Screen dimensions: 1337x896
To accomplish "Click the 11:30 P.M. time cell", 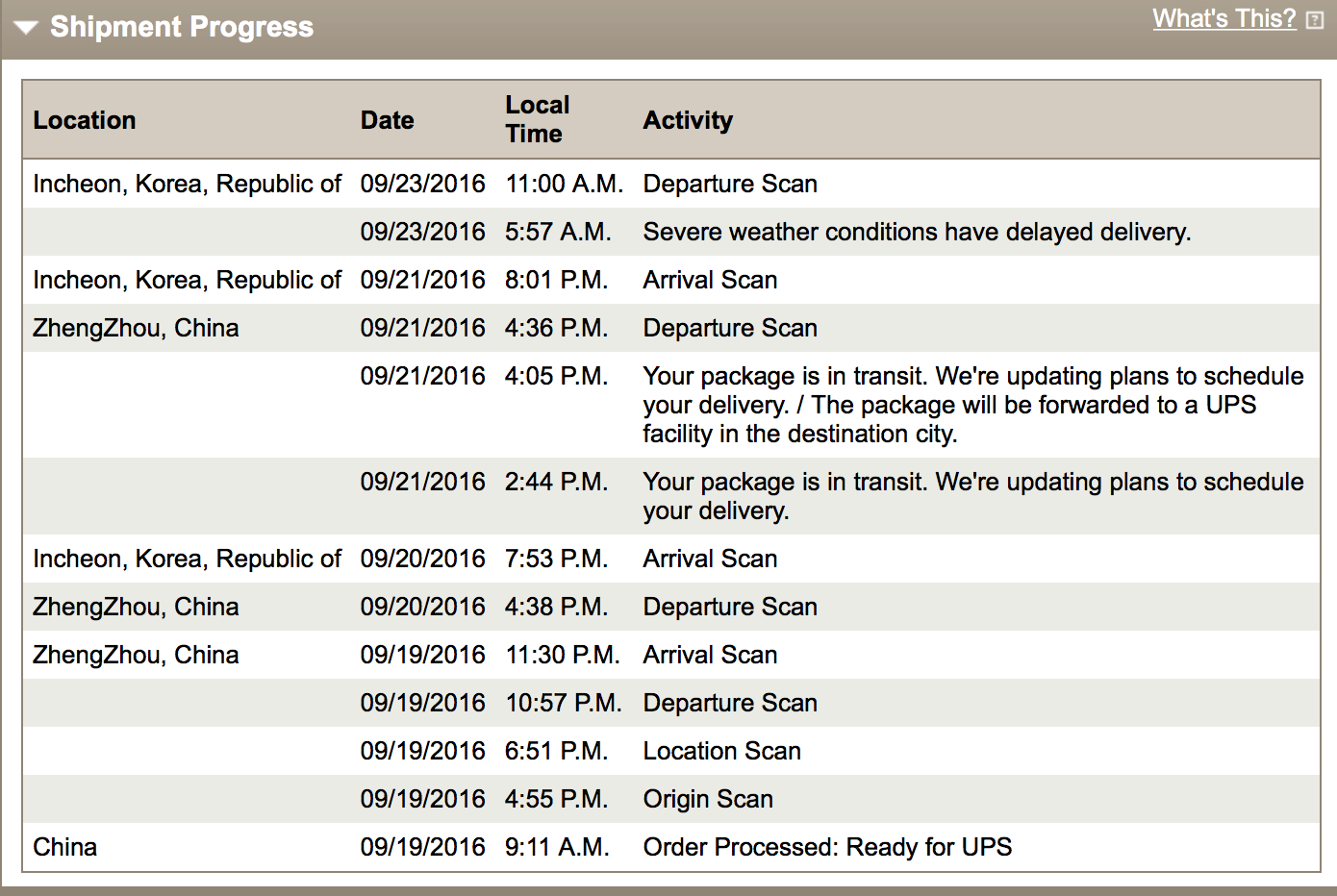I will pos(563,655).
